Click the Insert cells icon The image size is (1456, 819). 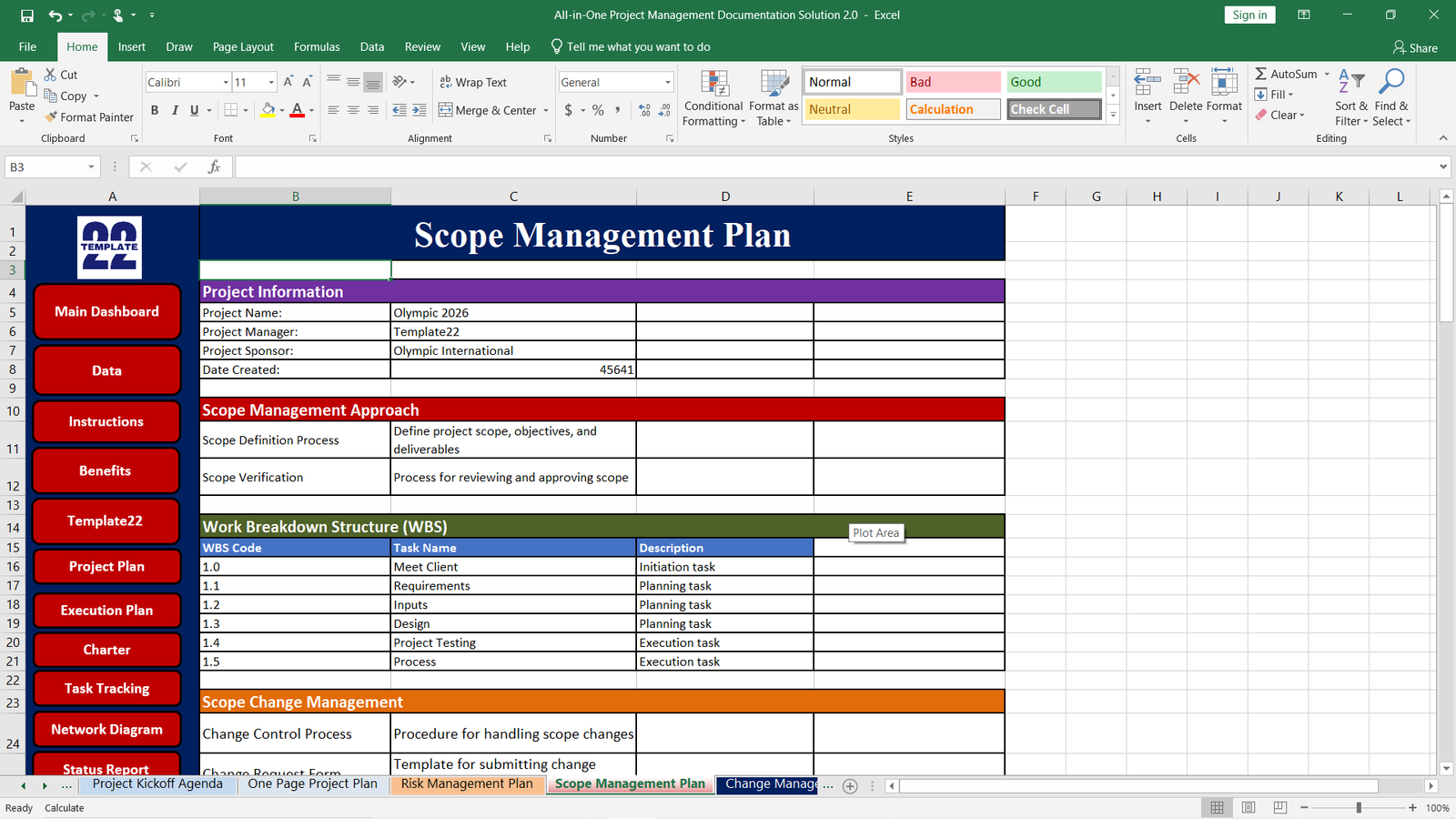pyautogui.click(x=1148, y=83)
